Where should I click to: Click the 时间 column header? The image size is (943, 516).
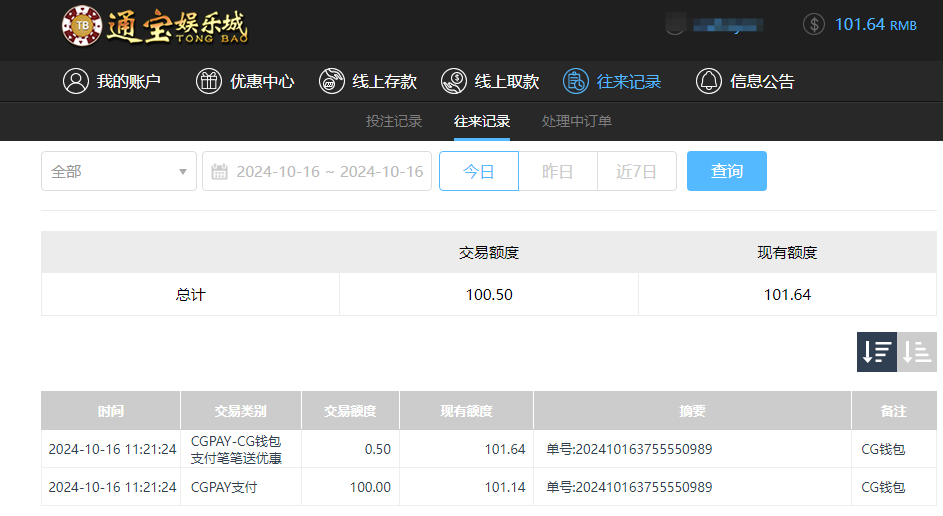111,411
